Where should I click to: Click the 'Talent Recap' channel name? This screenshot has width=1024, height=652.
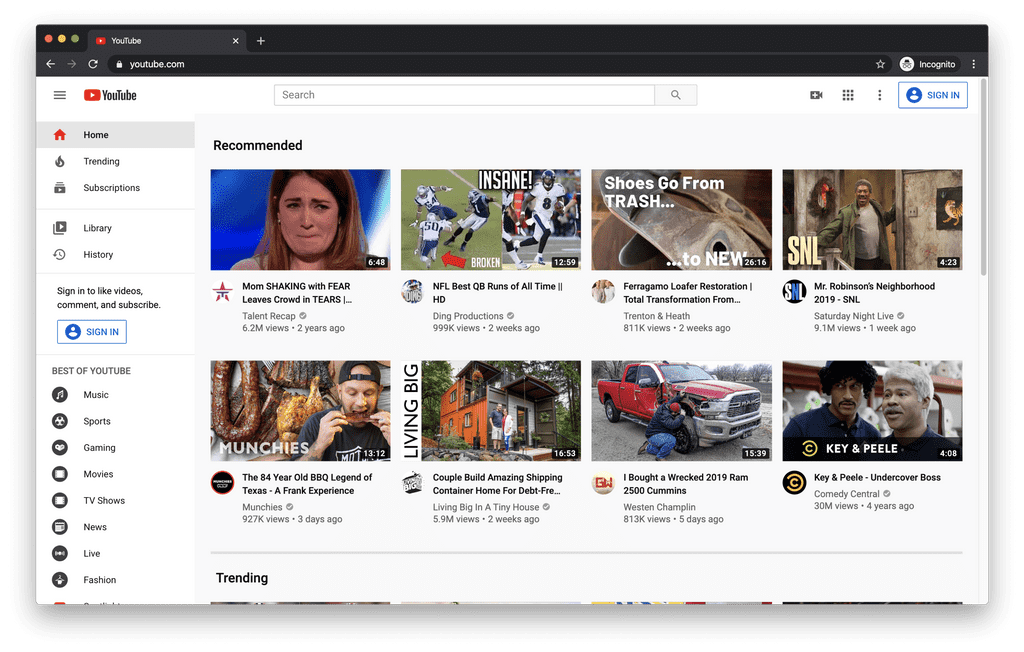(268, 316)
